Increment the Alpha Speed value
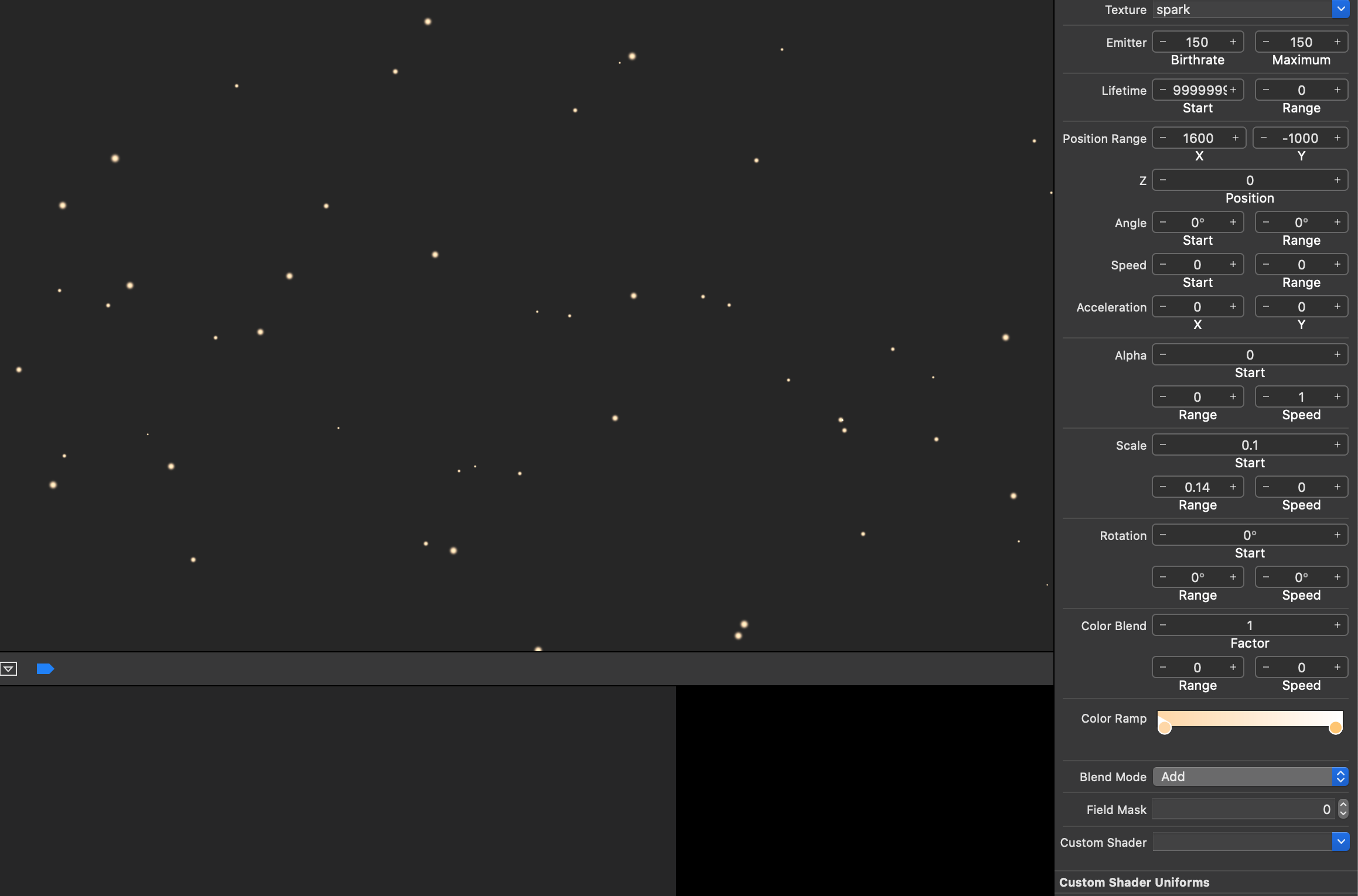The width and height of the screenshot is (1358, 896). click(1337, 396)
